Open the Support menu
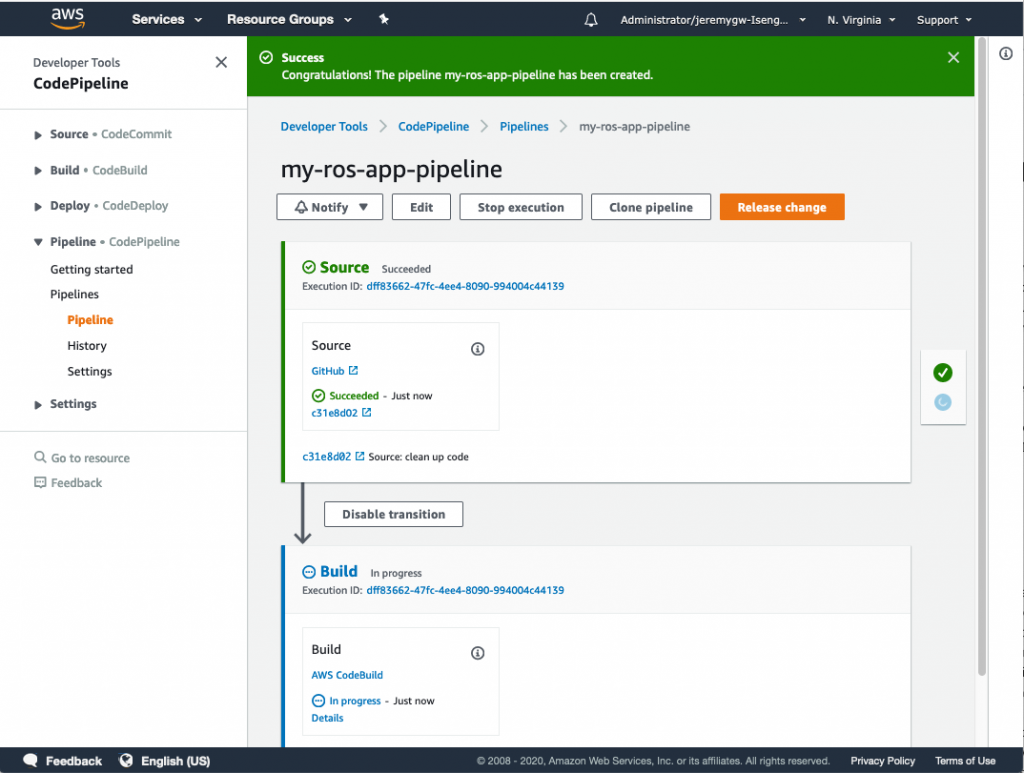This screenshot has height=773, width=1024. 944,20
